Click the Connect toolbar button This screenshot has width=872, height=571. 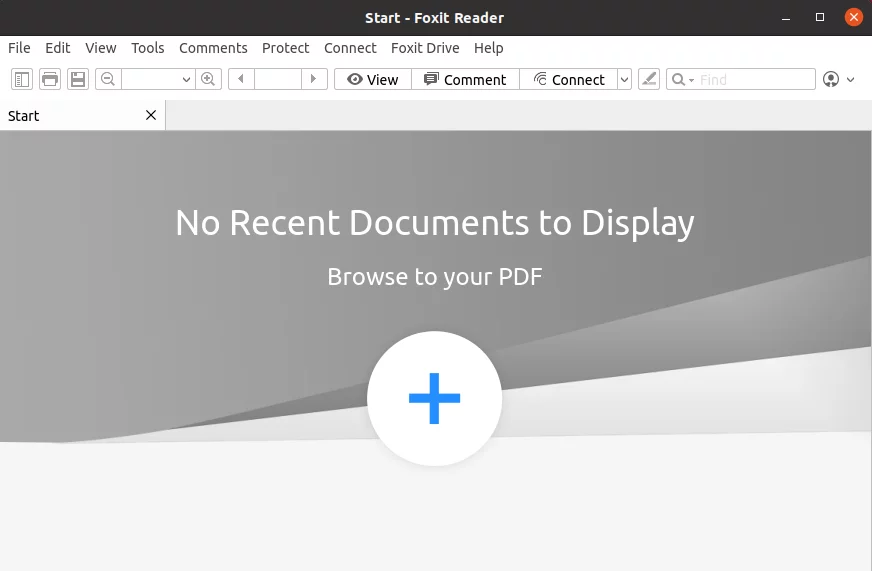(x=568, y=80)
